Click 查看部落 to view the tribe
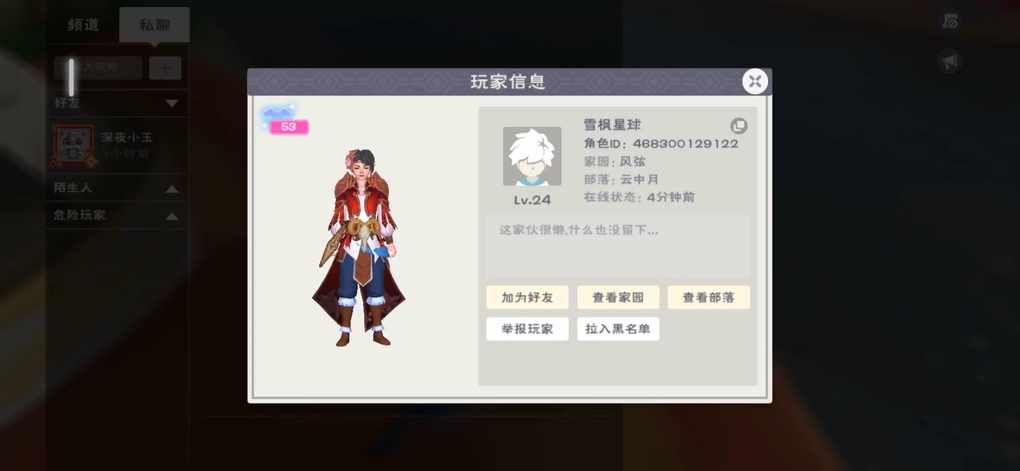The image size is (1020, 471). coord(708,297)
